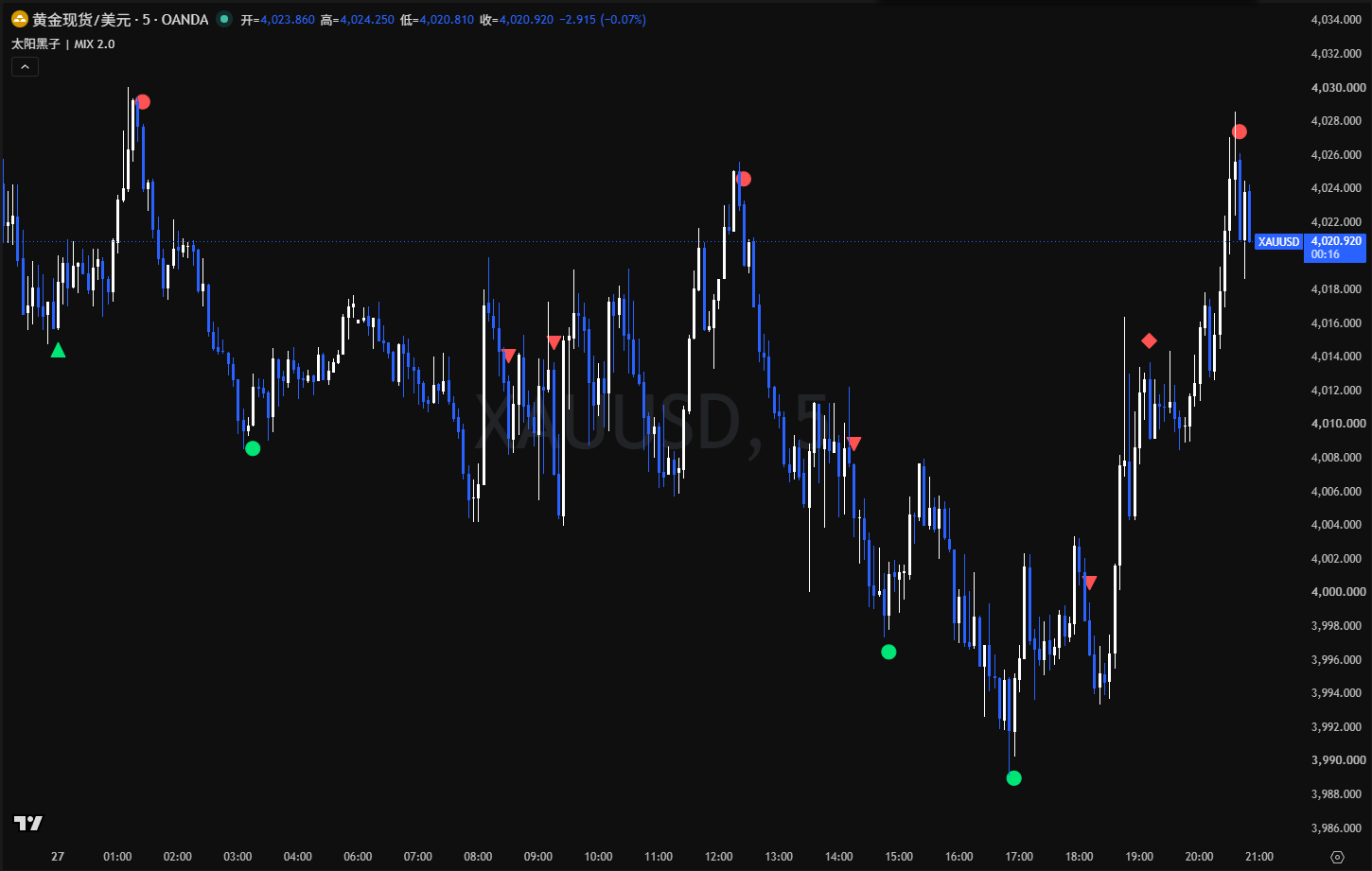Click the red down-triangle near 14:15
Screen dimensions: 1372x871
coord(854,443)
